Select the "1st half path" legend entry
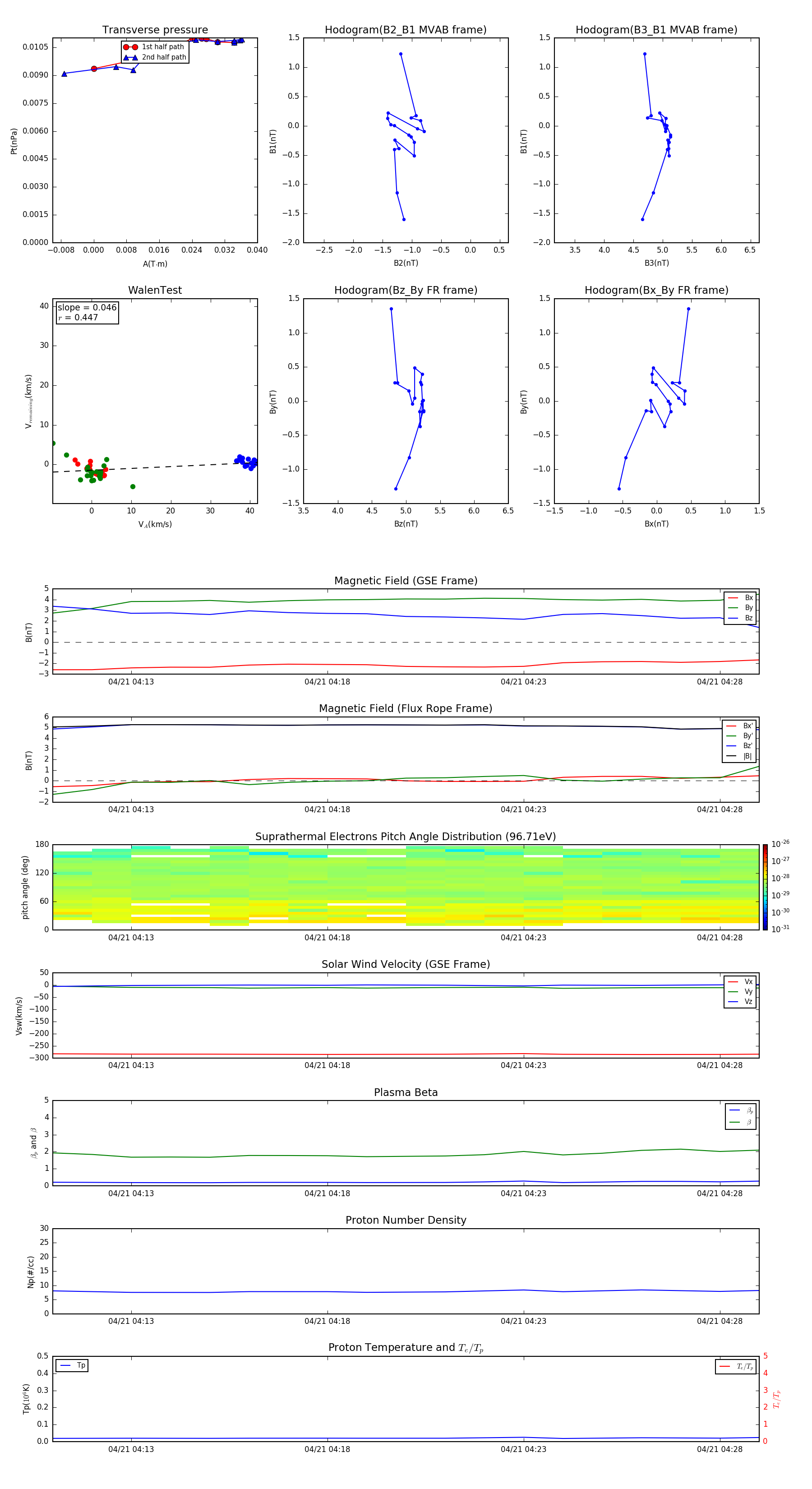Image resolution: width=812 pixels, height=1489 pixels. 154,47
